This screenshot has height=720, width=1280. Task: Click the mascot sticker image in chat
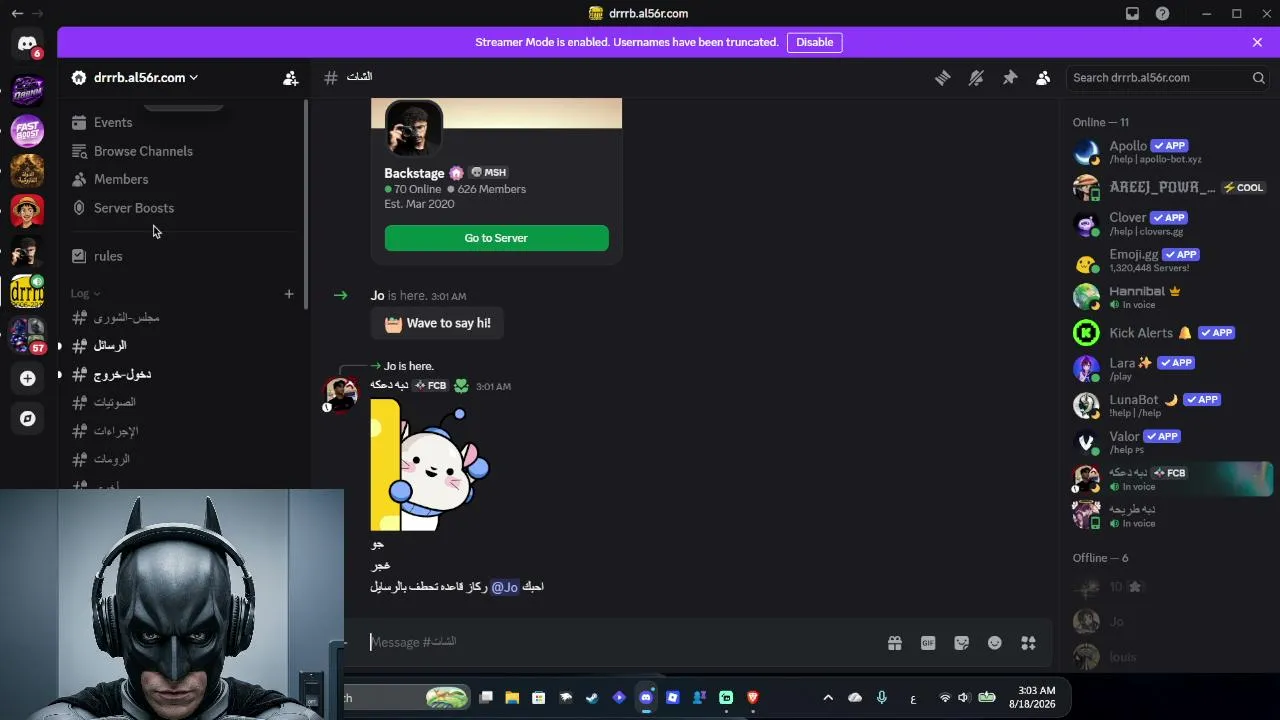click(430, 465)
